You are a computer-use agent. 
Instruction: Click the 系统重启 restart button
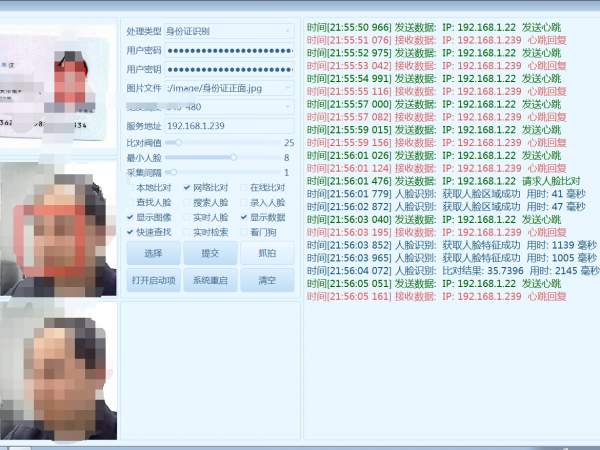pos(210,280)
